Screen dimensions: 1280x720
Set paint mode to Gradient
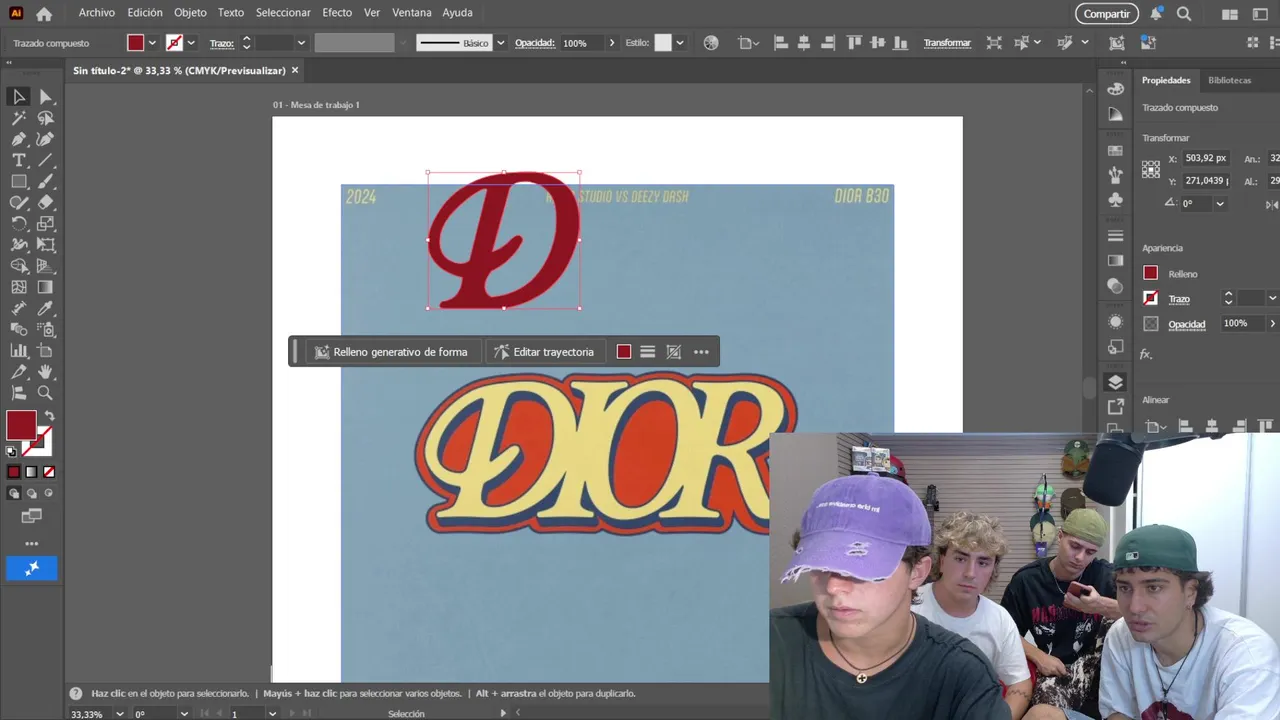(31, 472)
